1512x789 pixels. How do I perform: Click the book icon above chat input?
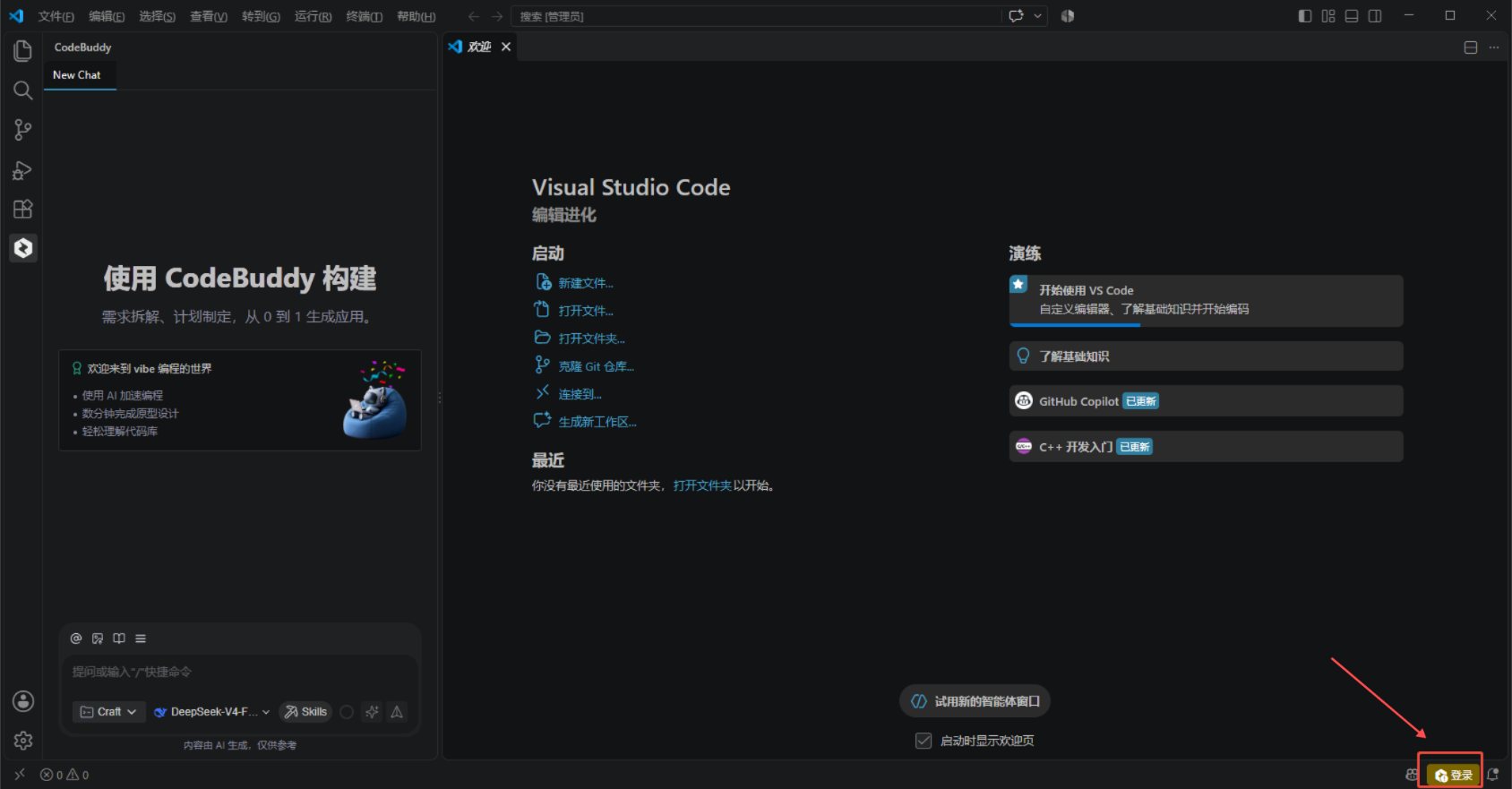(119, 639)
